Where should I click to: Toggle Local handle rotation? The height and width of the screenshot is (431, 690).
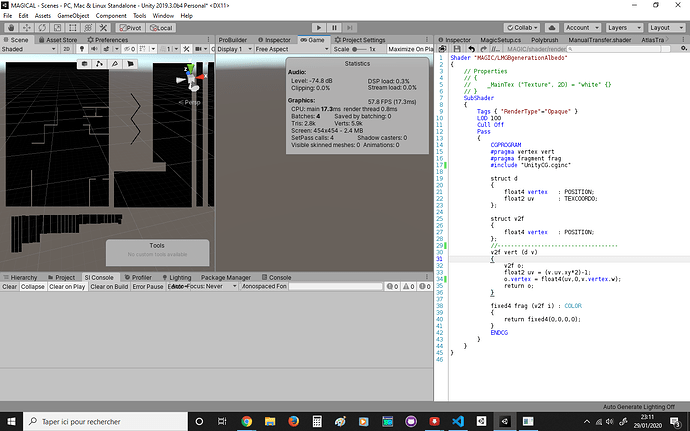pos(162,28)
